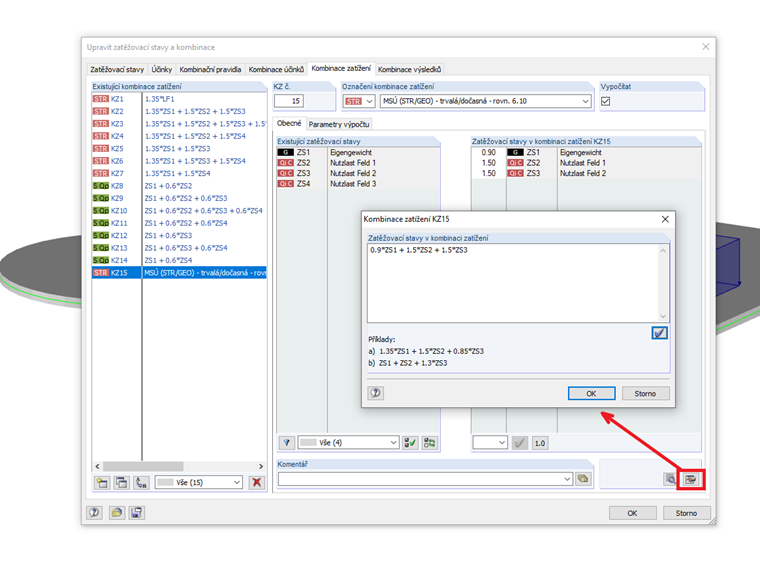Click the save disk icon at dialog bottom
The height and width of the screenshot is (570, 760).
coord(137,512)
